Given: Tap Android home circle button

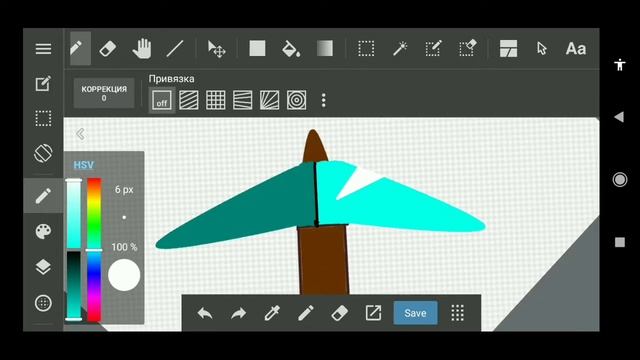Looking at the screenshot, I should click(x=620, y=180).
